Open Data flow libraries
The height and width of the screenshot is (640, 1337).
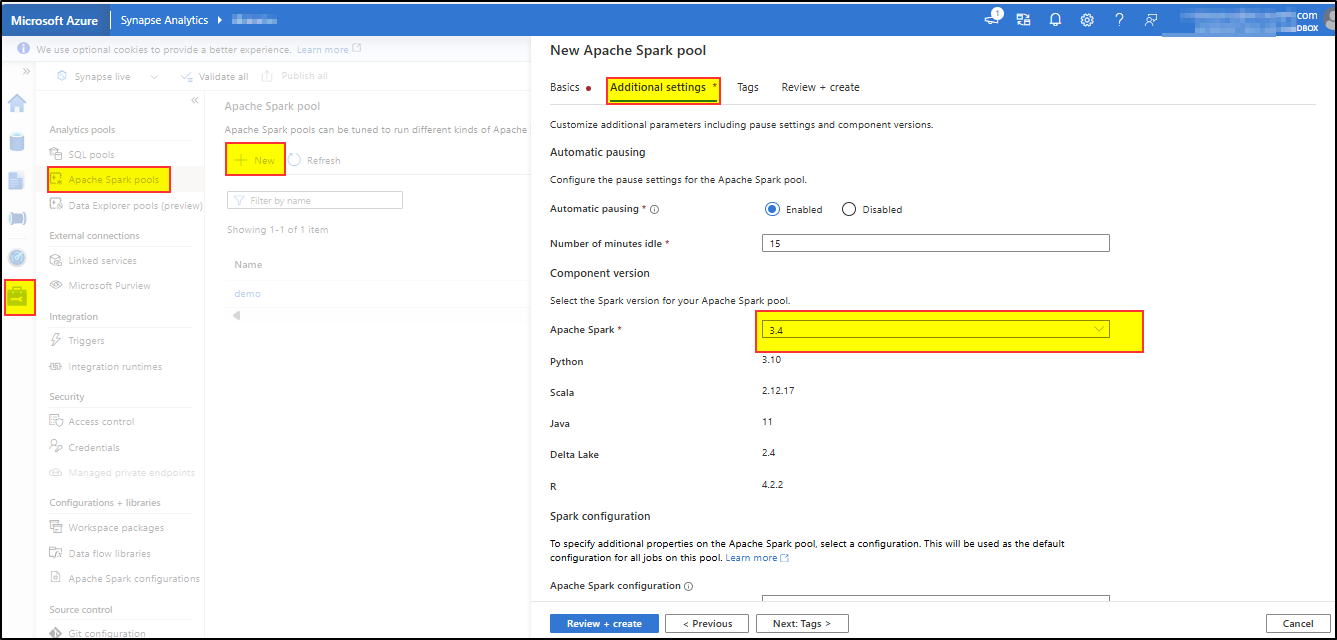coord(109,553)
